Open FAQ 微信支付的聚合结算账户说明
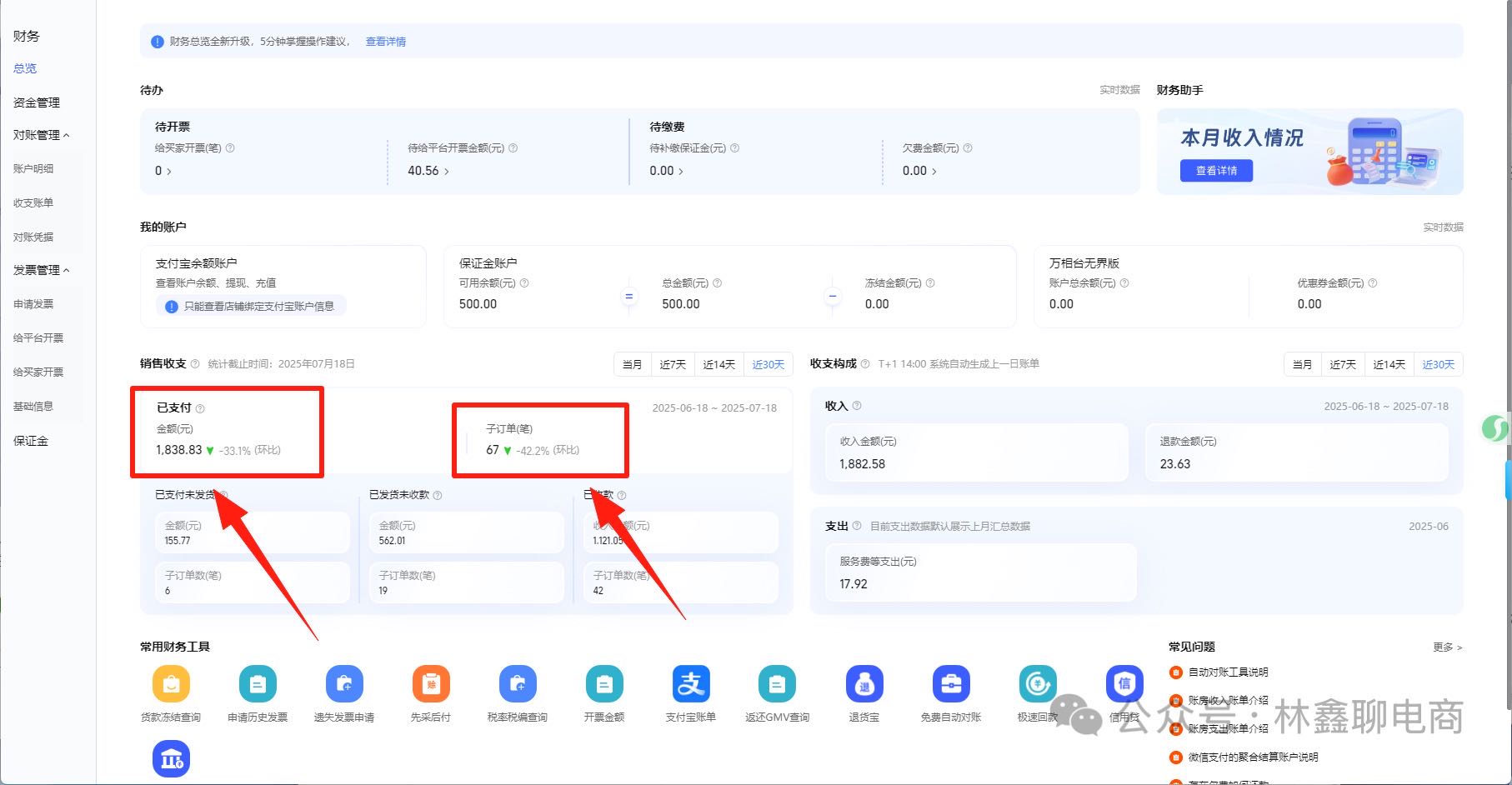This screenshot has width=1512, height=785. pos(1253,757)
